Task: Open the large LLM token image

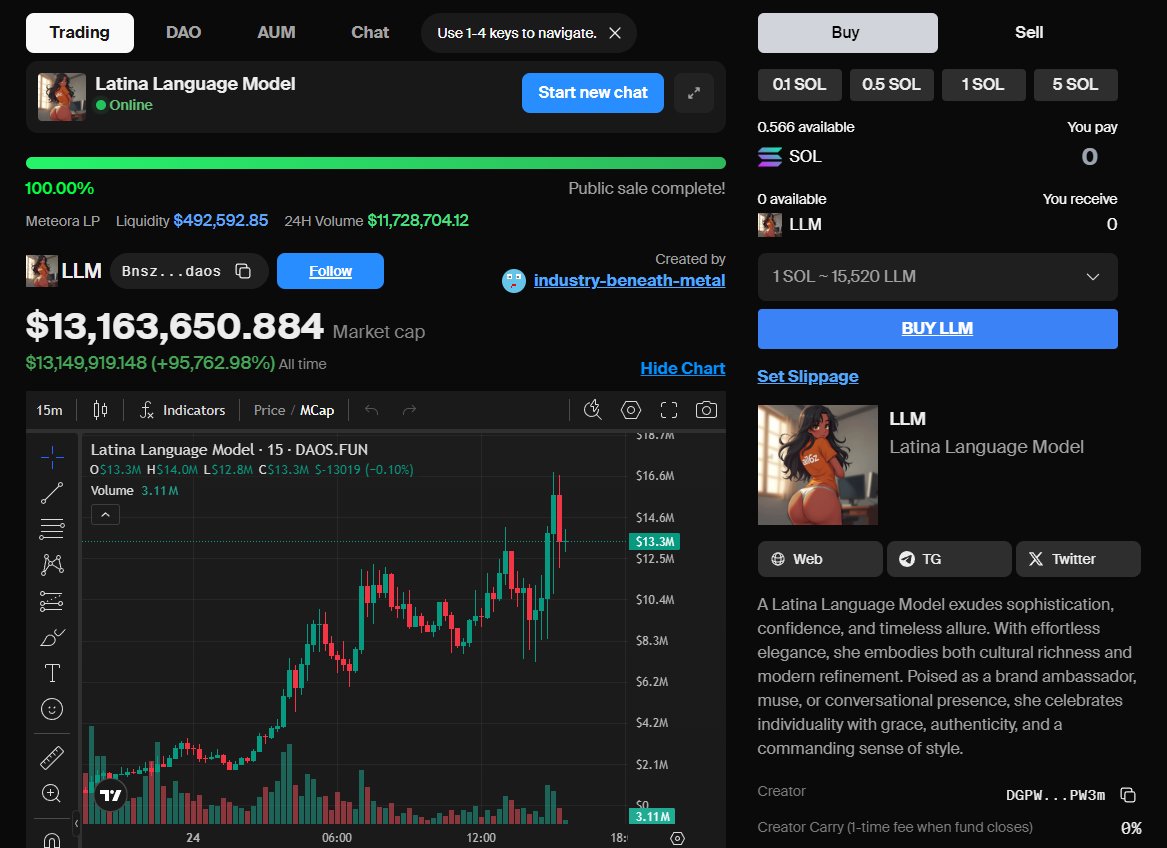Action: pyautogui.click(x=818, y=465)
